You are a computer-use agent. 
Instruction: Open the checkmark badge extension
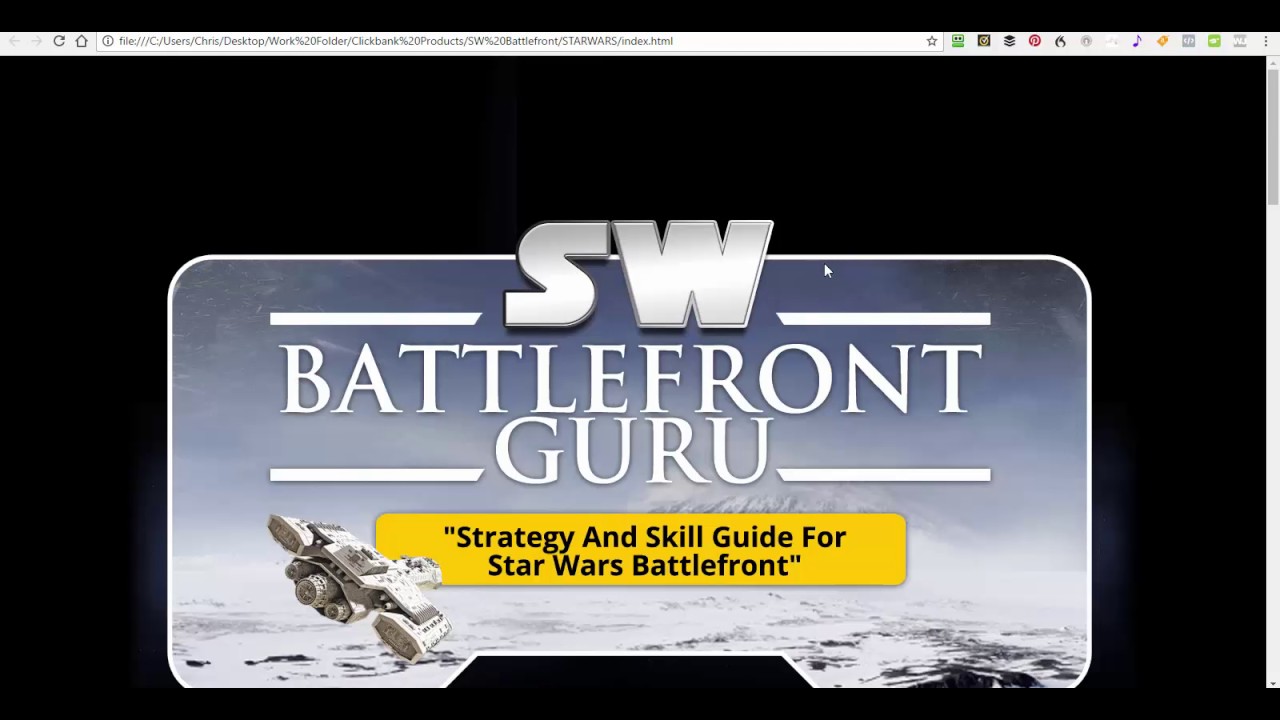point(984,41)
